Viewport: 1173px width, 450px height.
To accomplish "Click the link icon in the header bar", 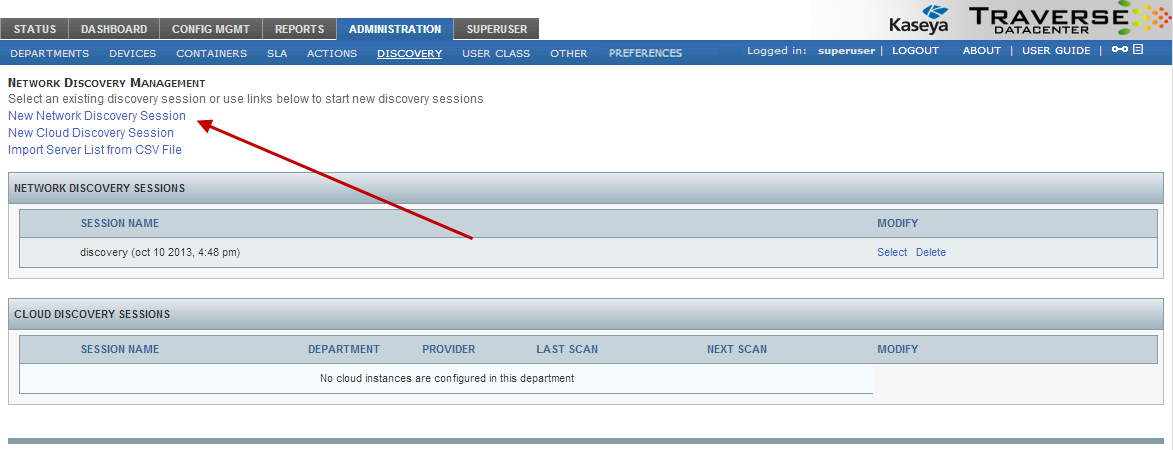I will point(1119,50).
